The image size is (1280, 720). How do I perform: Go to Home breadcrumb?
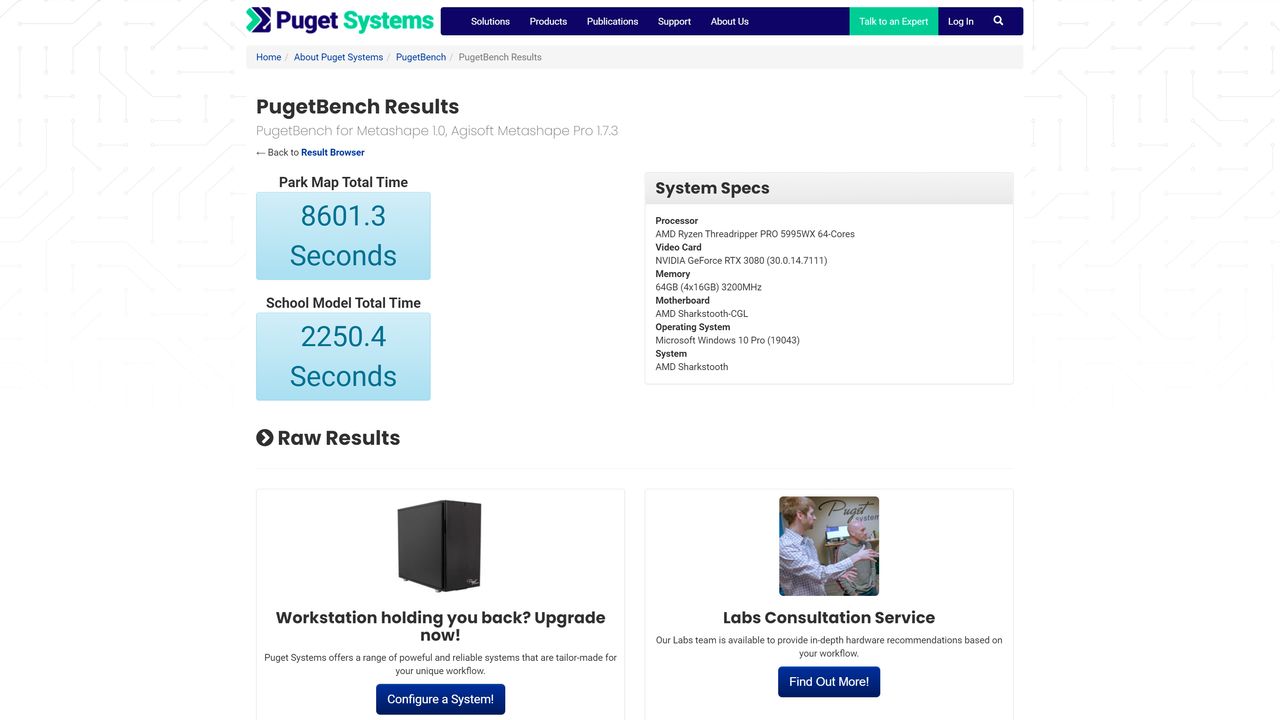pos(269,57)
